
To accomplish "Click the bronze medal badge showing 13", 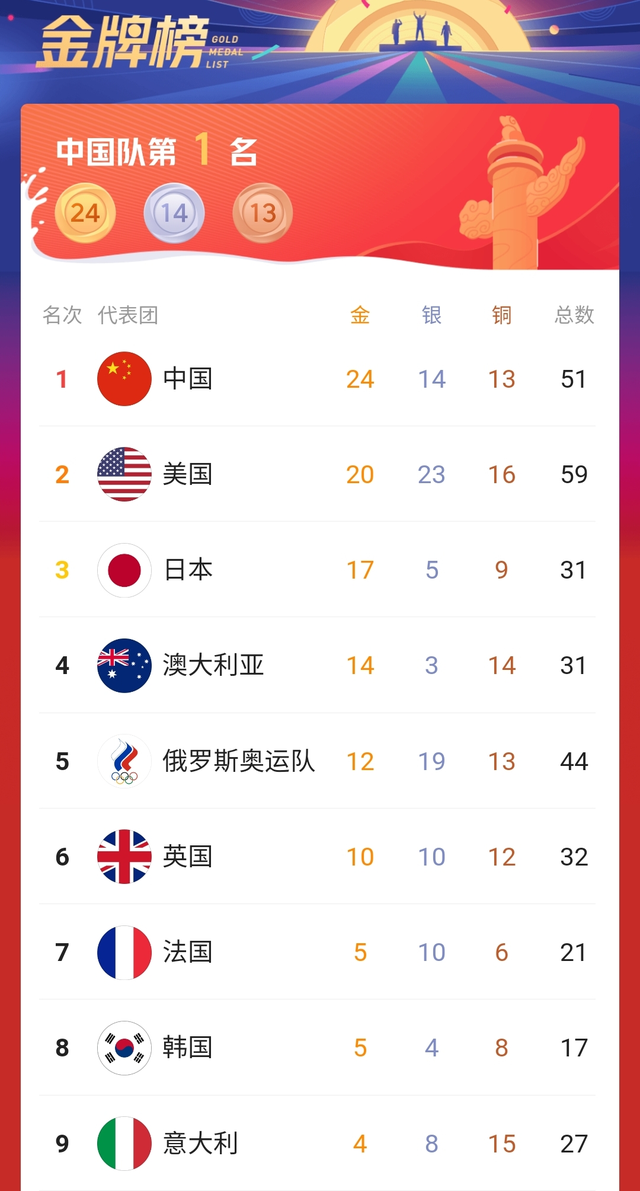I will [261, 212].
